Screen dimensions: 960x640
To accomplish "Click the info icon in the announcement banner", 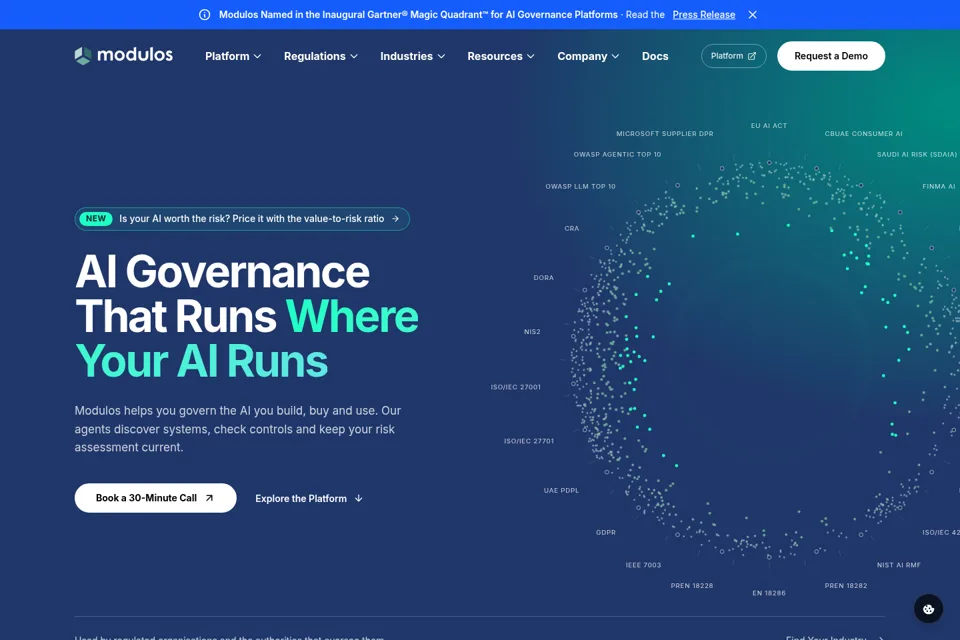I will pos(204,15).
